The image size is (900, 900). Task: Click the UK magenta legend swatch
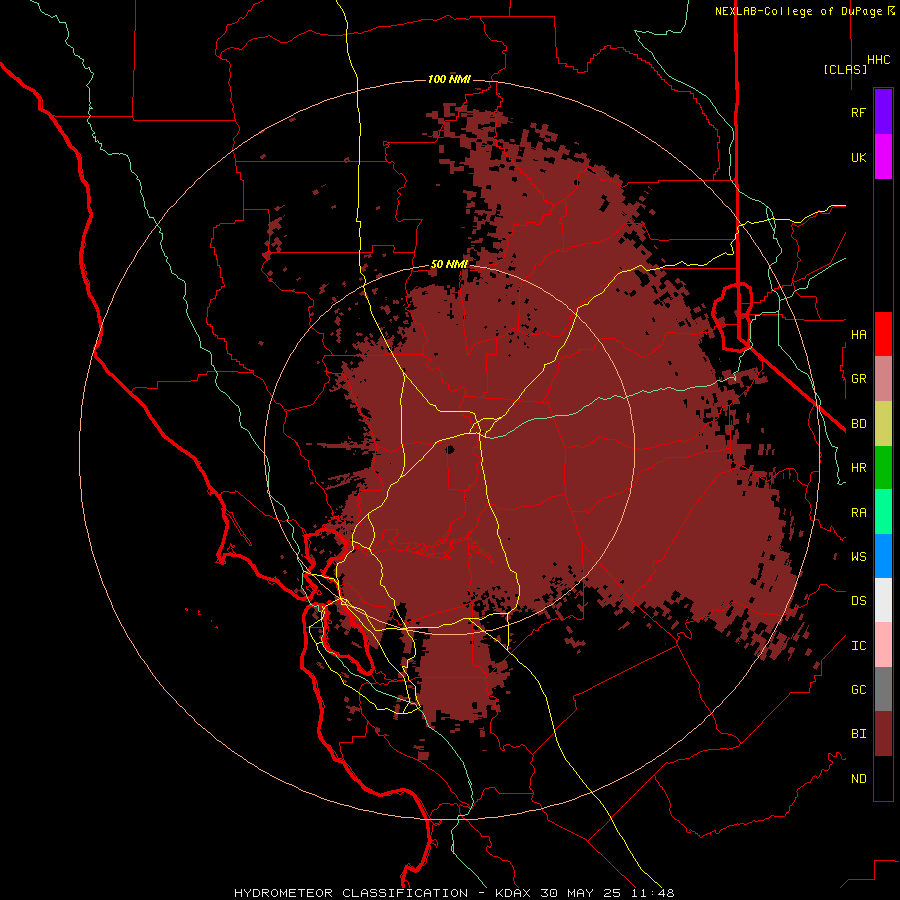883,156
